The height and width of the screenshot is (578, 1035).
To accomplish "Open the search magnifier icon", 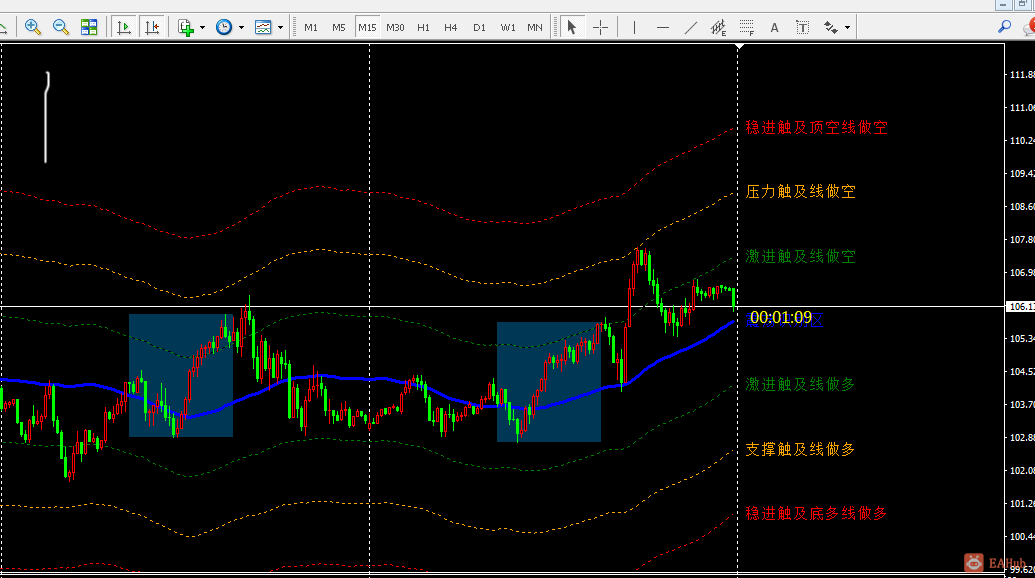I will click(x=1004, y=26).
